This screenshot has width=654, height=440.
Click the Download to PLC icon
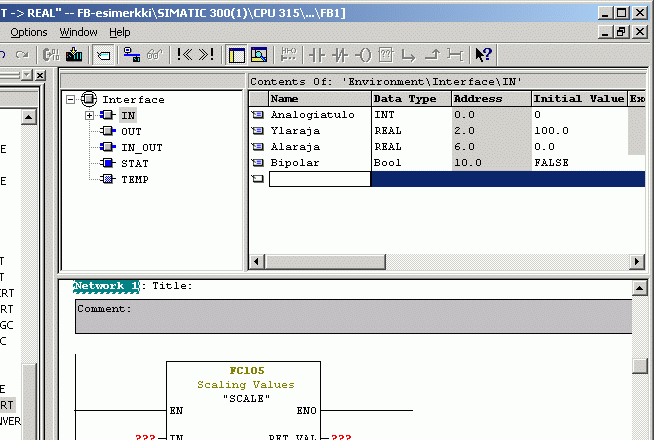pos(74,55)
